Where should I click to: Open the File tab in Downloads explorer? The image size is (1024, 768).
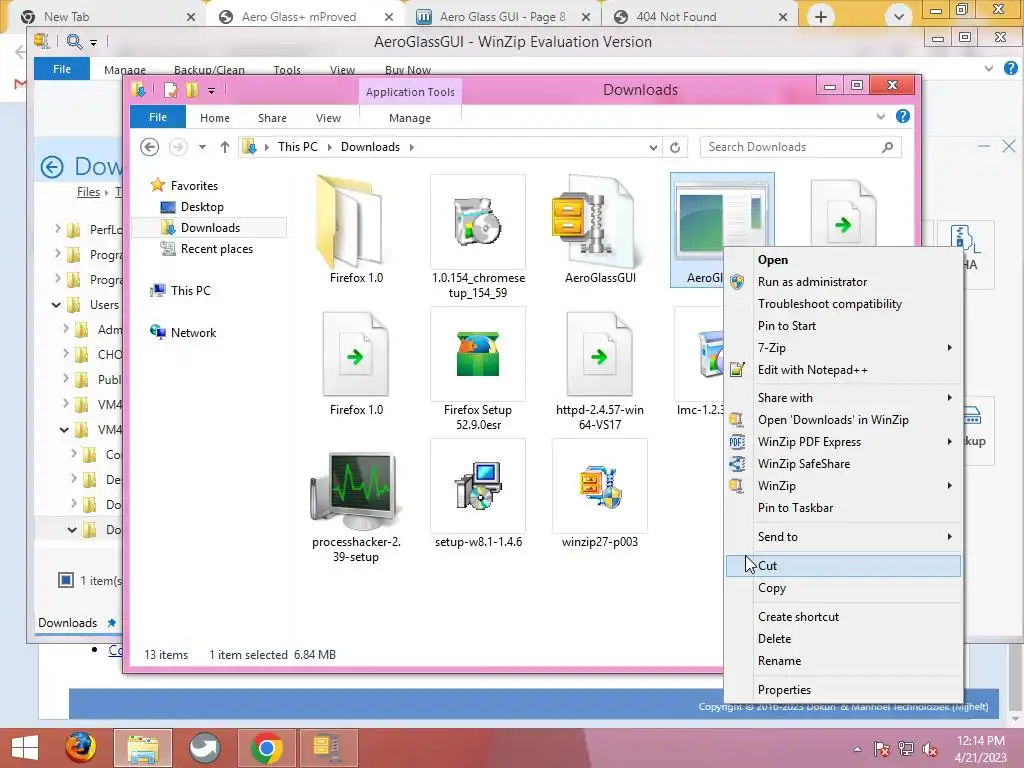pos(158,117)
